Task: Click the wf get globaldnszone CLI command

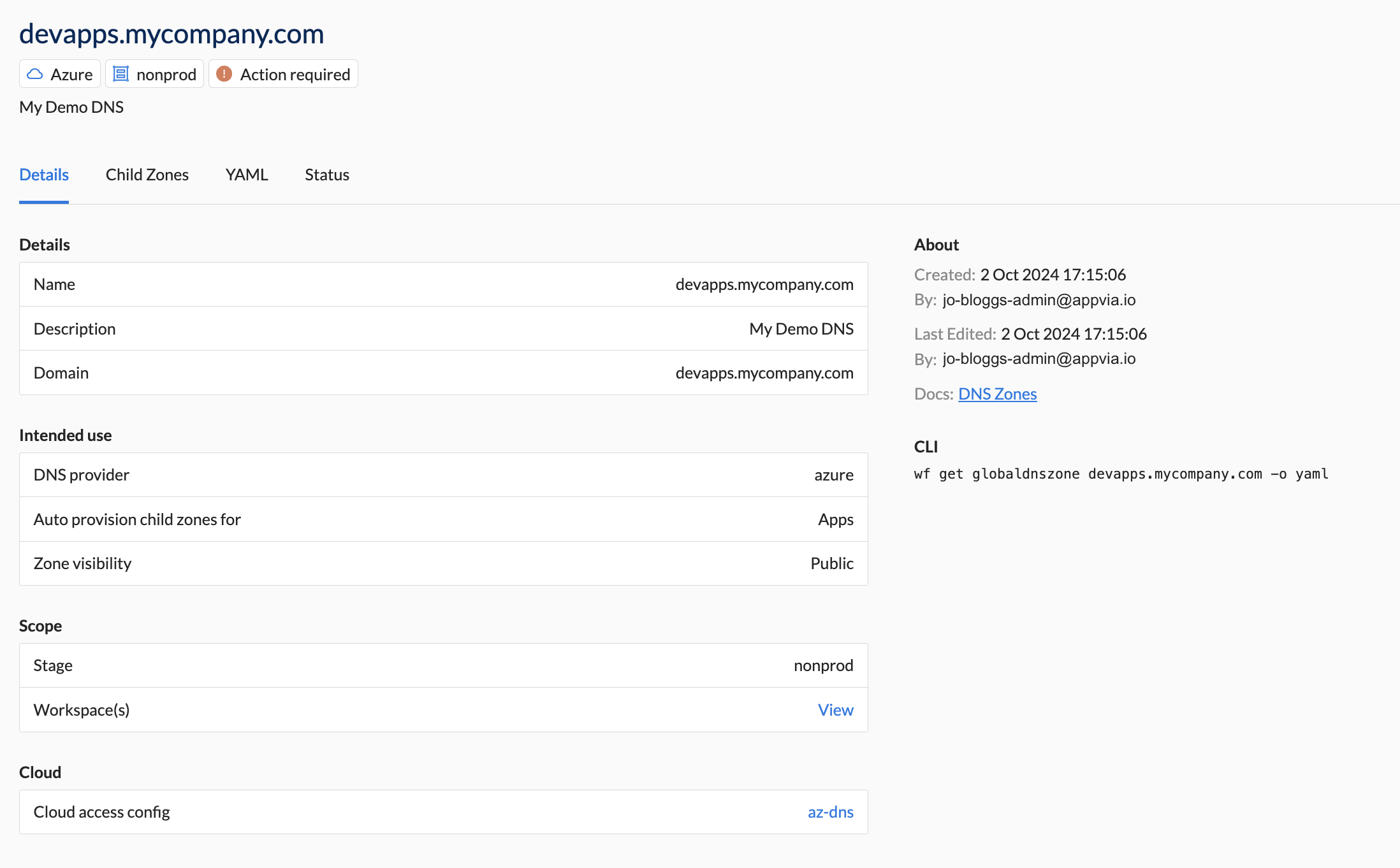Action: (1121, 474)
